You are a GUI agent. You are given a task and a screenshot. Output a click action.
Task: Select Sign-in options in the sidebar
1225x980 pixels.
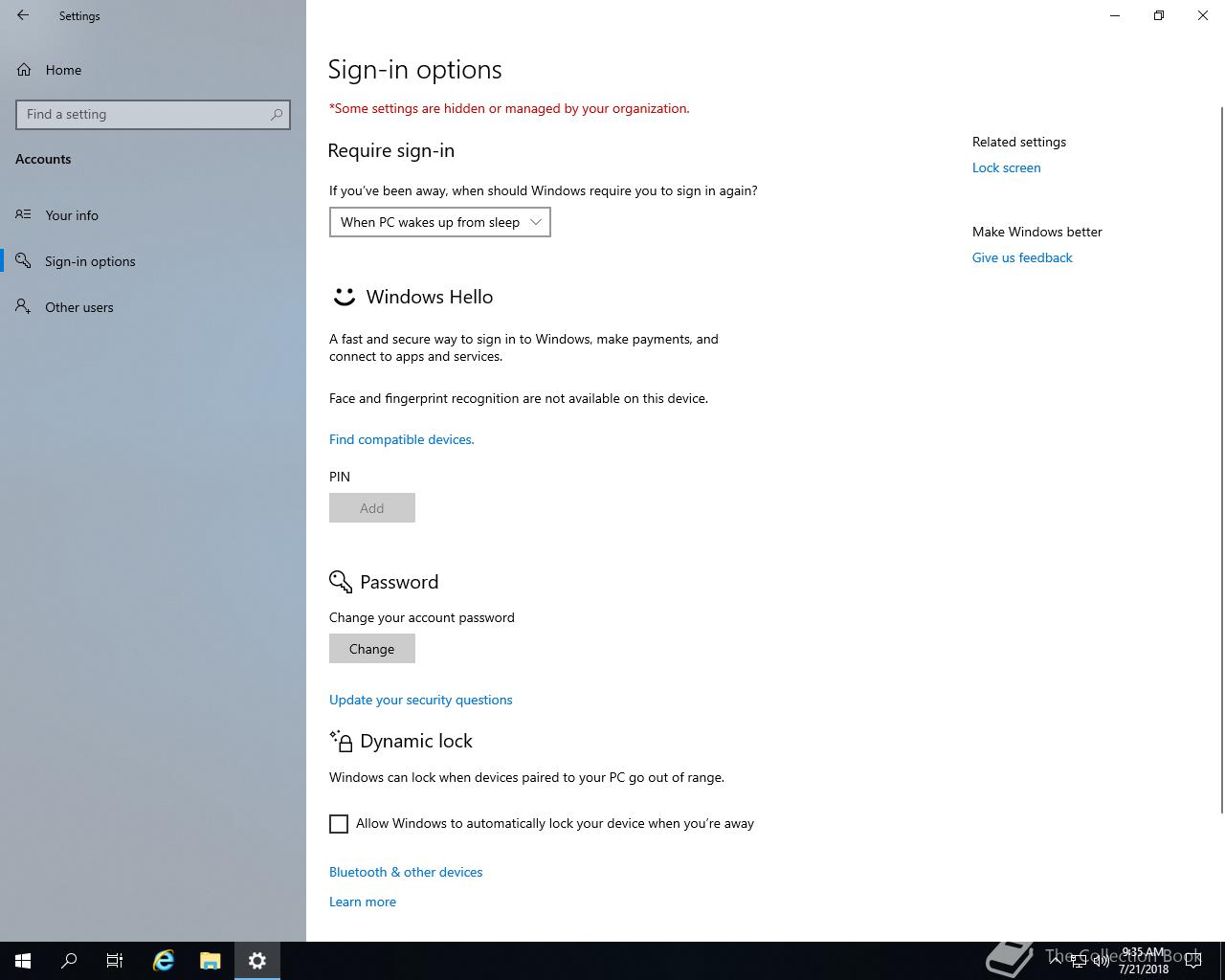point(90,261)
